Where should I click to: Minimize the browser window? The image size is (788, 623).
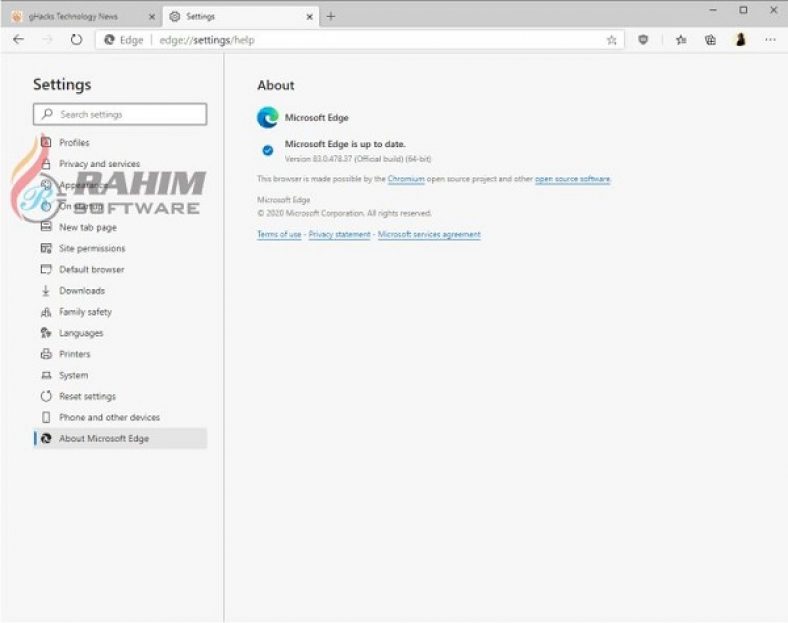[x=713, y=10]
